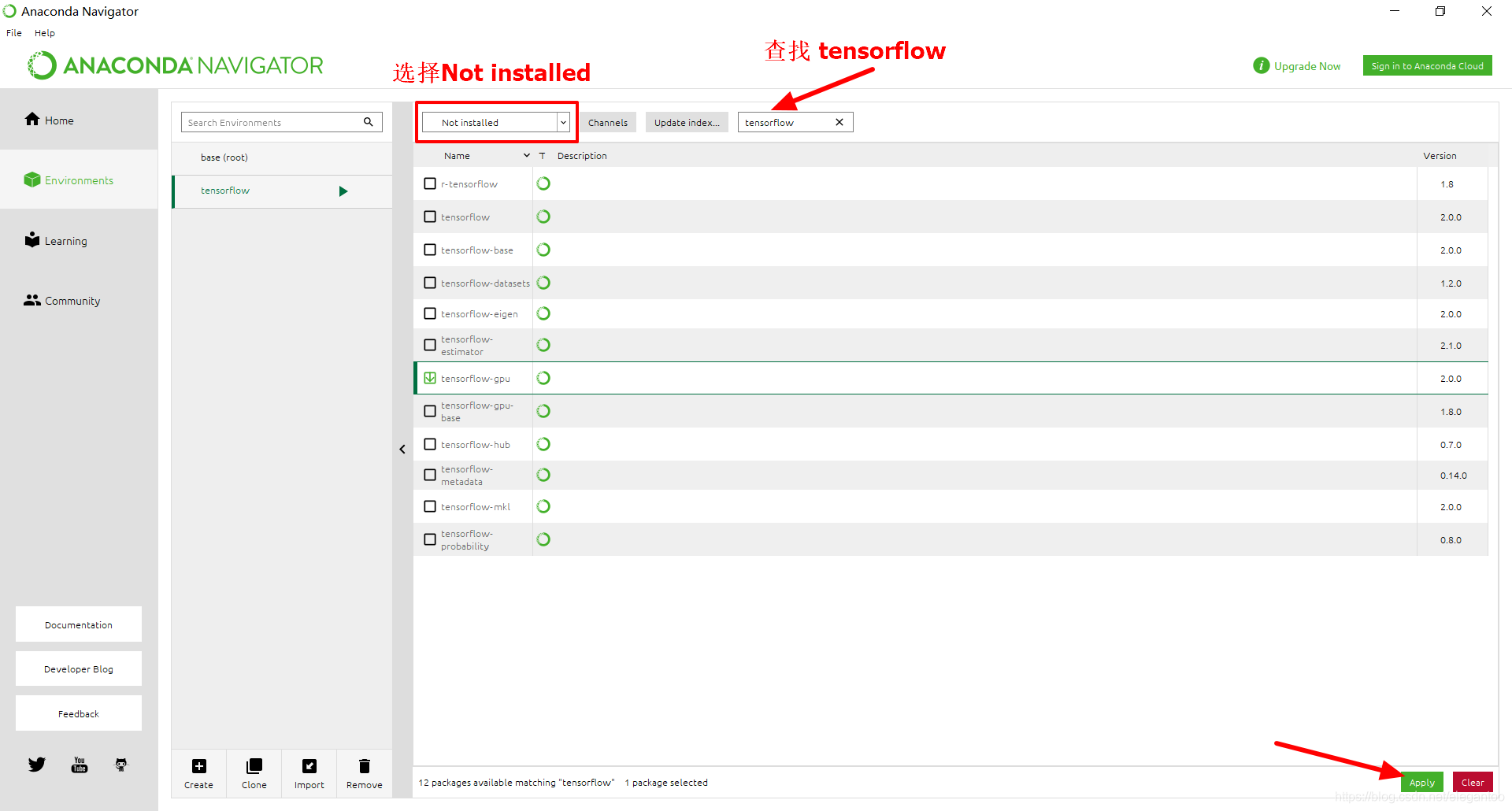Click the Twitter icon
The width and height of the screenshot is (1512, 811).
pyautogui.click(x=37, y=765)
